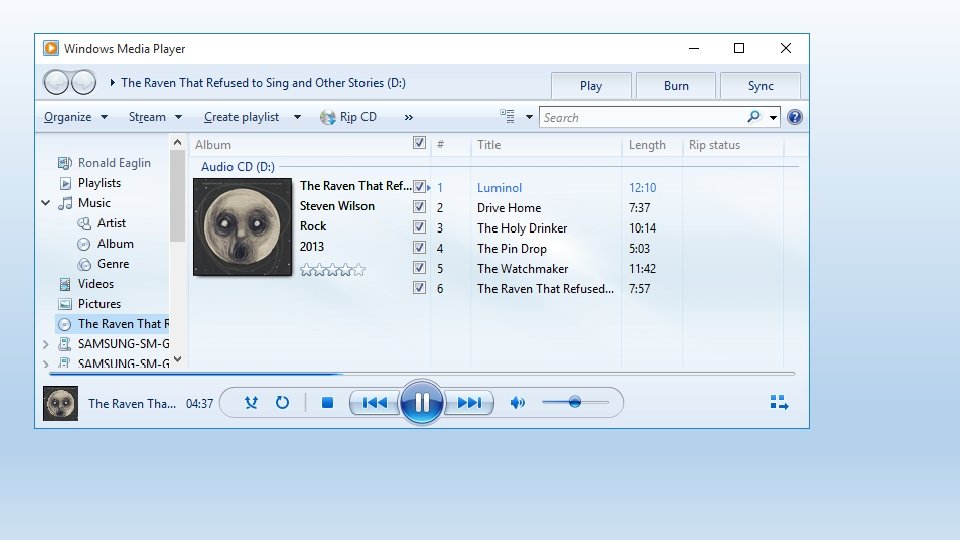Skip to the previous track

point(374,402)
